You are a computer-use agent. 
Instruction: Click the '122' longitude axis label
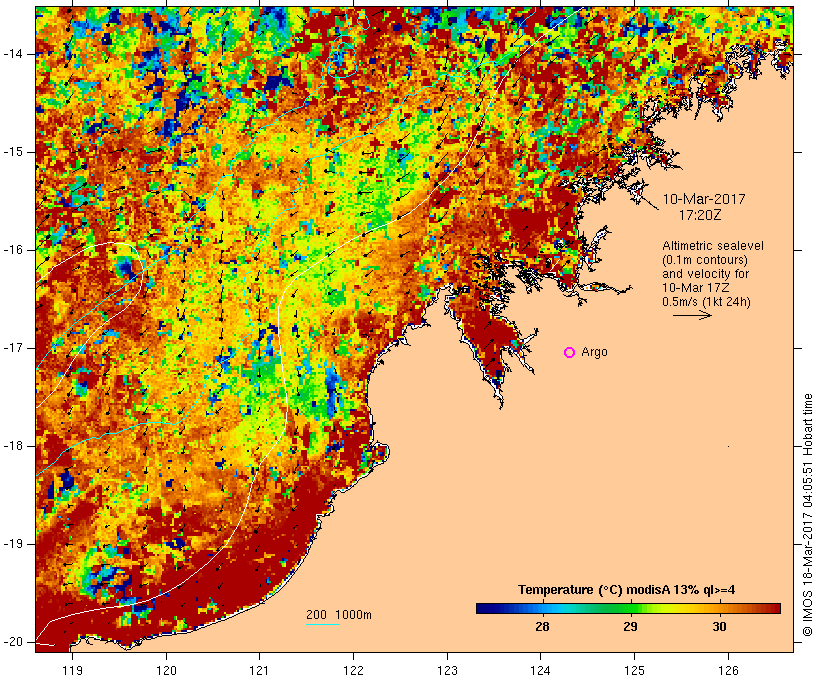pyautogui.click(x=354, y=671)
